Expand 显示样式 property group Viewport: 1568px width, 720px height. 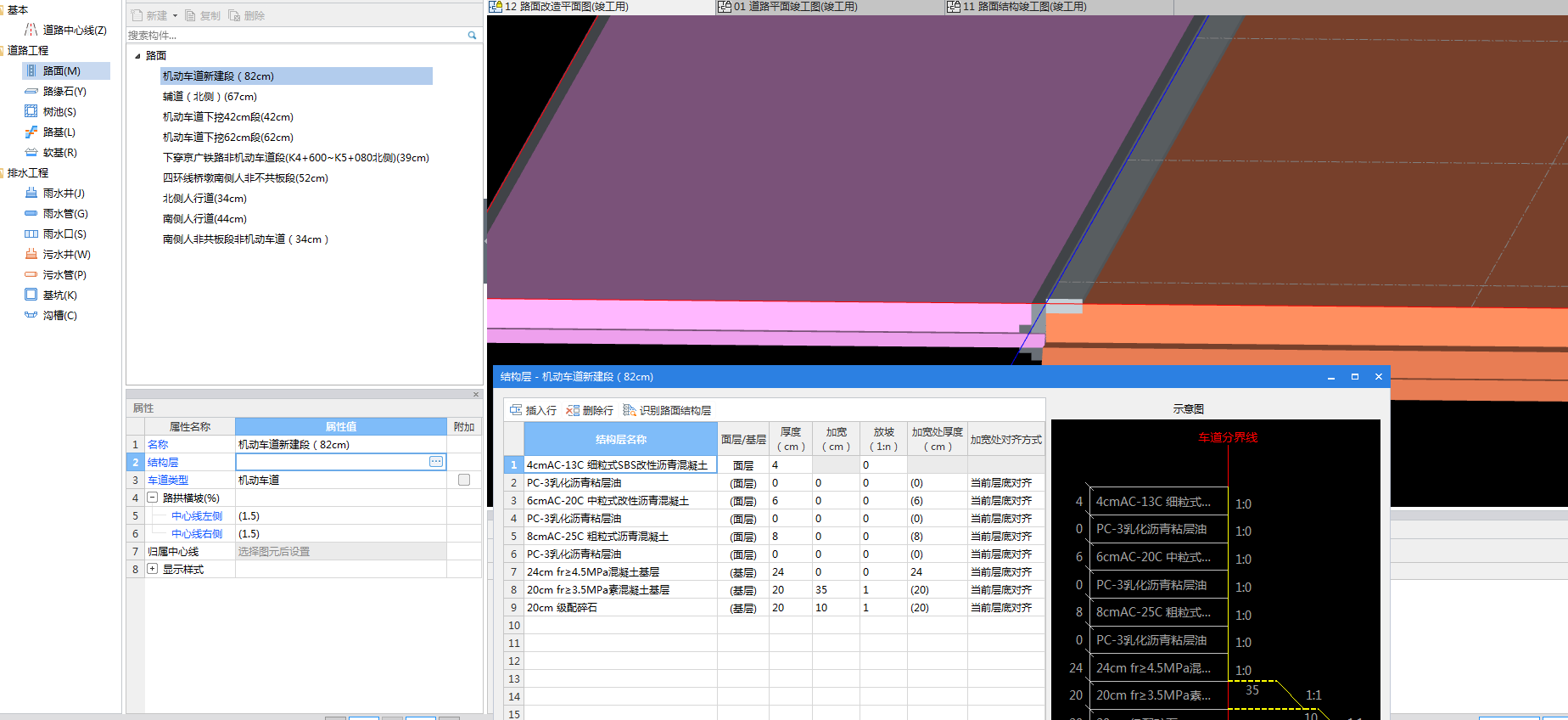pos(153,569)
